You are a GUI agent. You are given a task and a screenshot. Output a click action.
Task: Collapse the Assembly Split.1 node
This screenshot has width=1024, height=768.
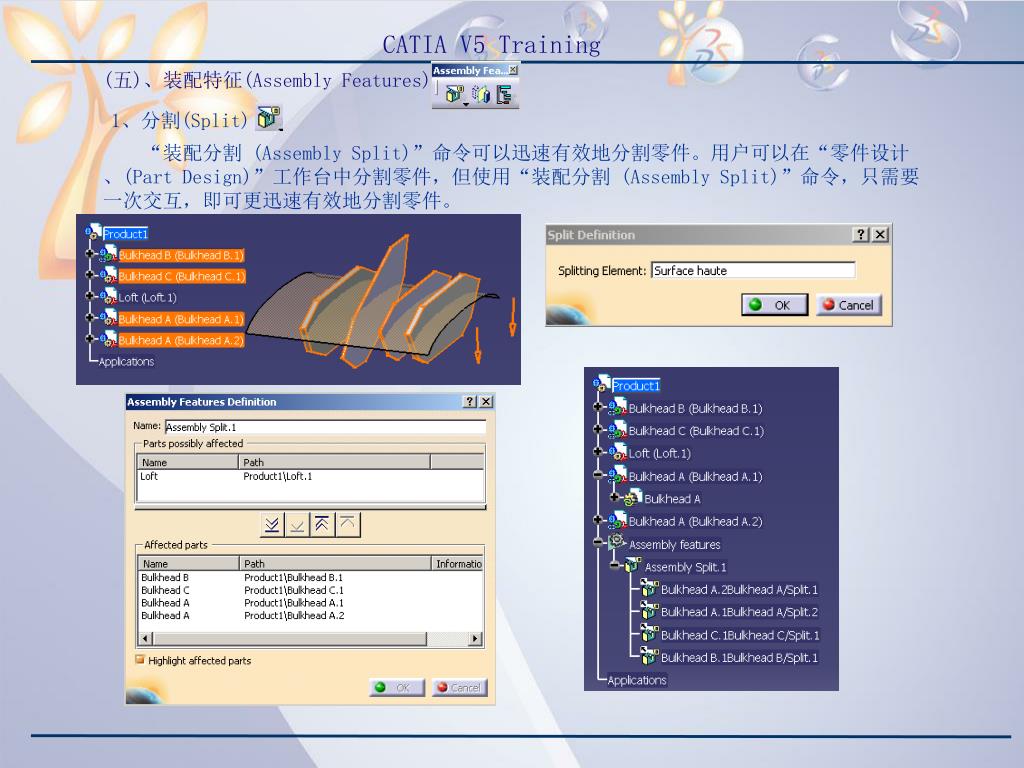click(614, 565)
